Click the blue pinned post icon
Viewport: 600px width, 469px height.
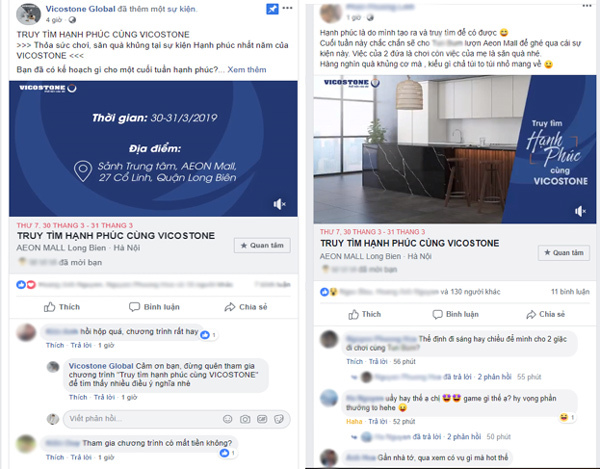pos(272,9)
